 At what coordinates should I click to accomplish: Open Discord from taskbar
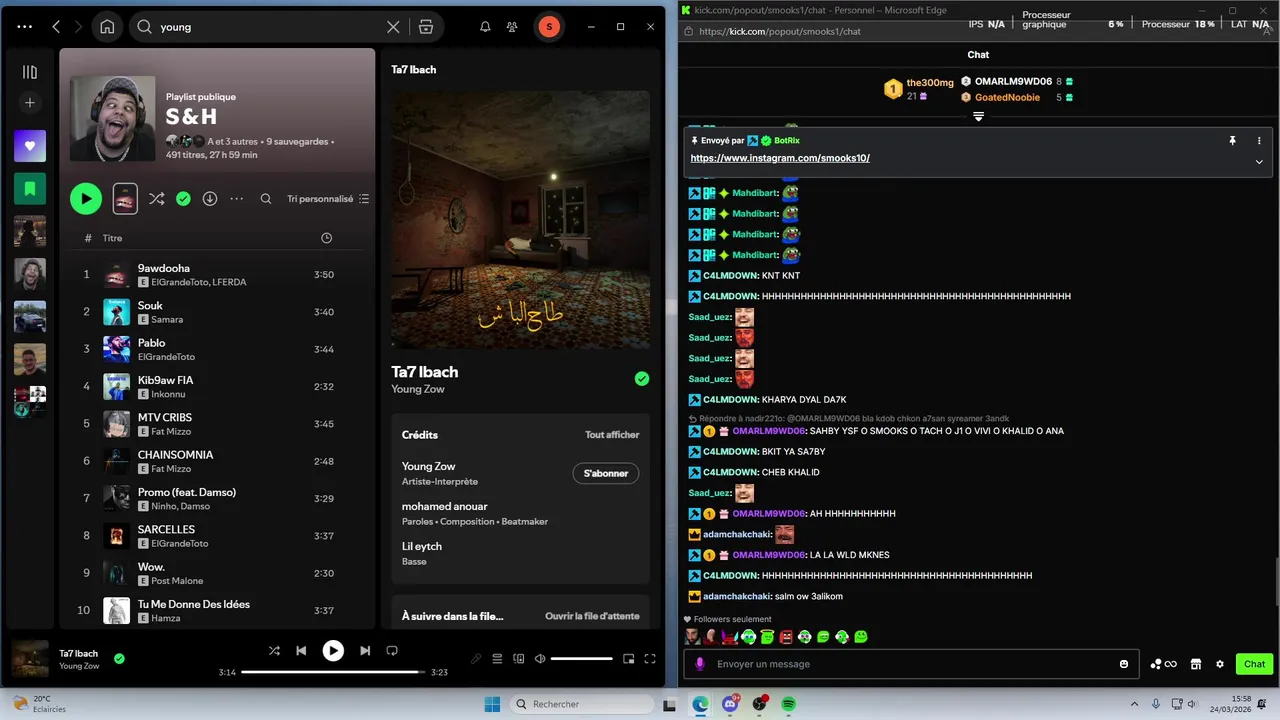730,704
